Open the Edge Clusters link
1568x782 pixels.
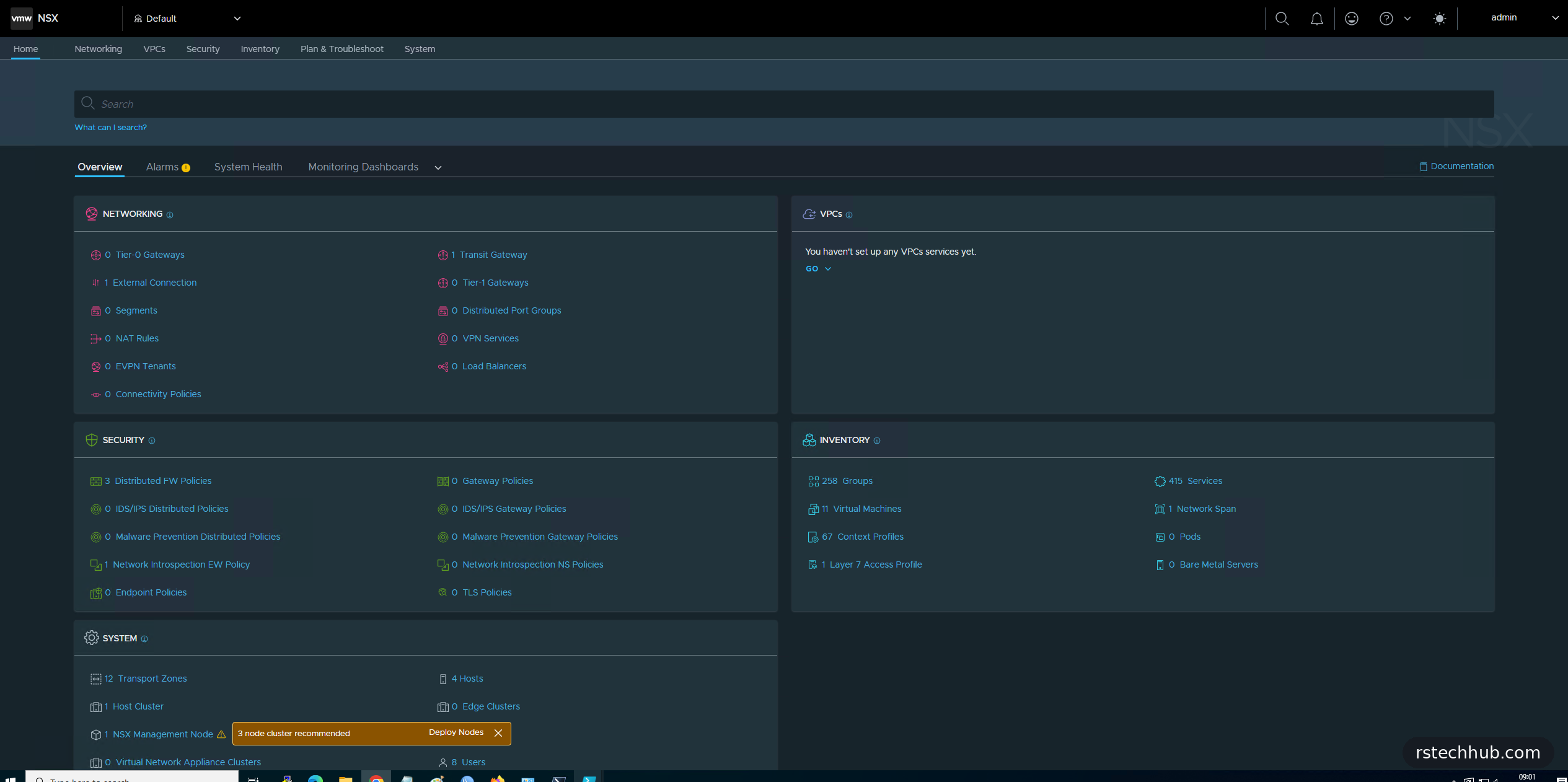(x=491, y=706)
